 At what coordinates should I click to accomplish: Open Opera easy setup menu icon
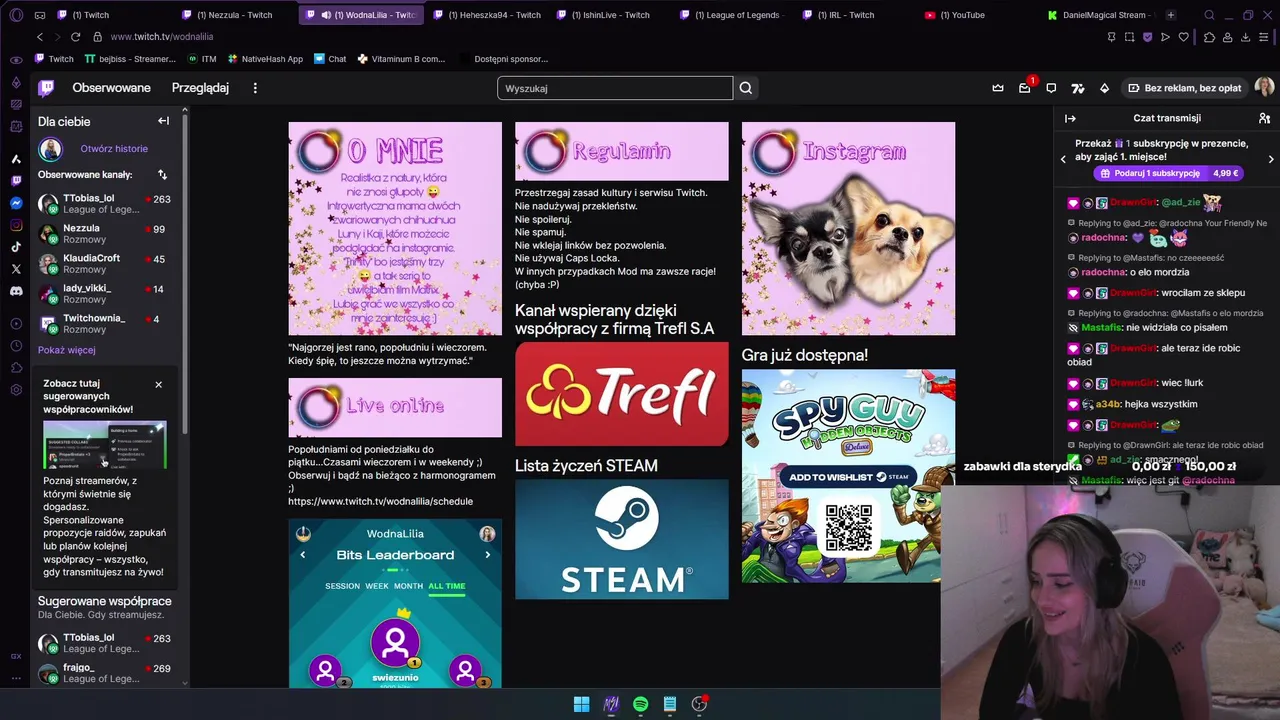click(x=1264, y=37)
